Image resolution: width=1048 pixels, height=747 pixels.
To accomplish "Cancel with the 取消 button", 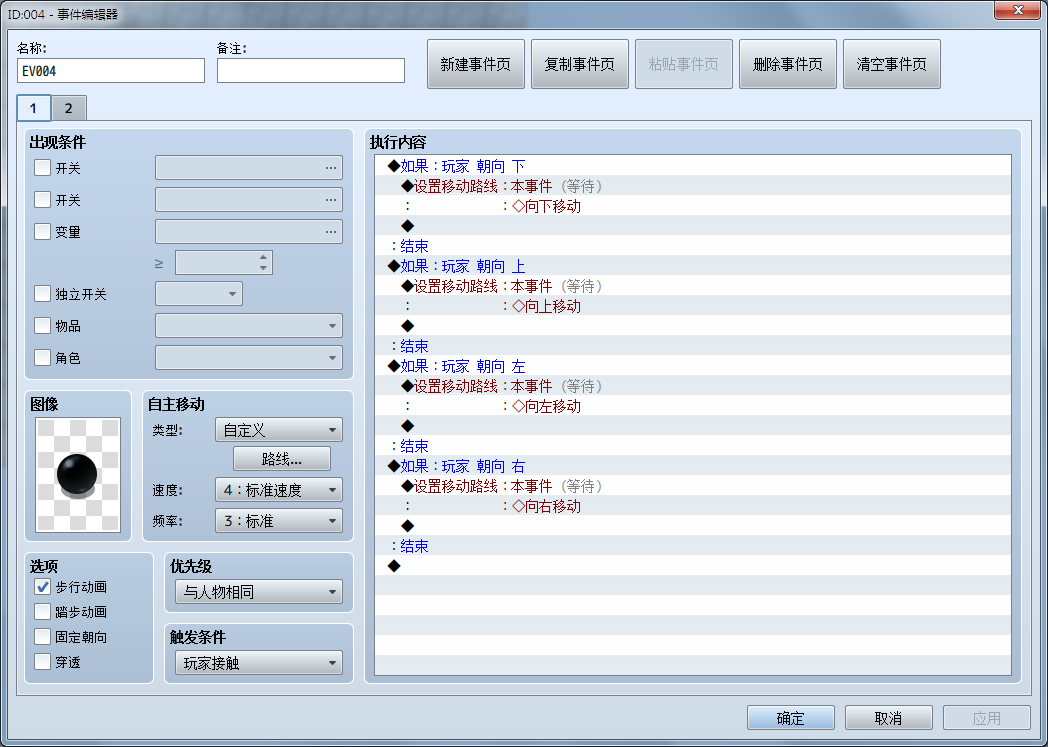I will tap(888, 718).
